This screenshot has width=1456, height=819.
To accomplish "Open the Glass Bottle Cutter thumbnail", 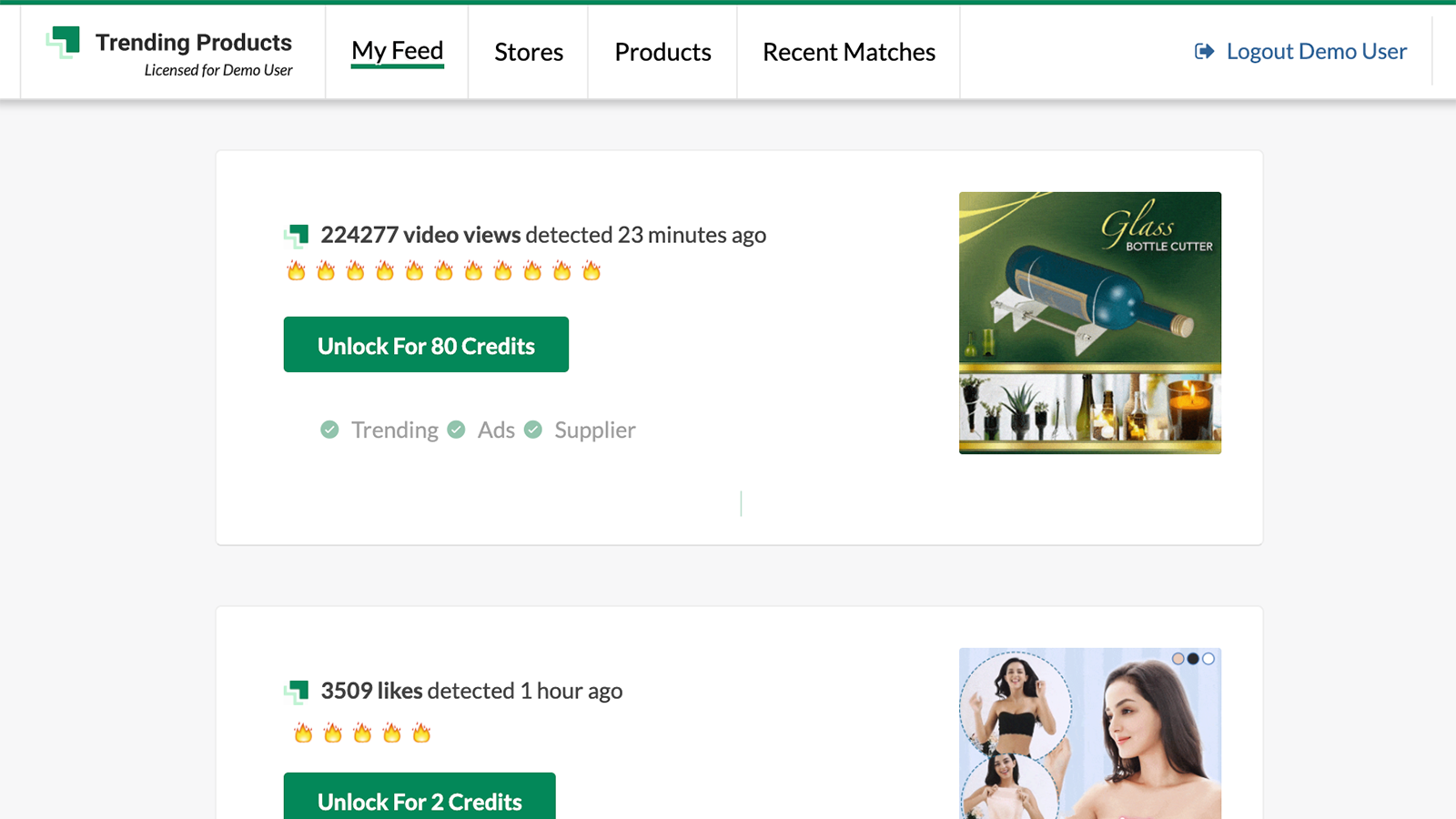I will coord(1089,322).
